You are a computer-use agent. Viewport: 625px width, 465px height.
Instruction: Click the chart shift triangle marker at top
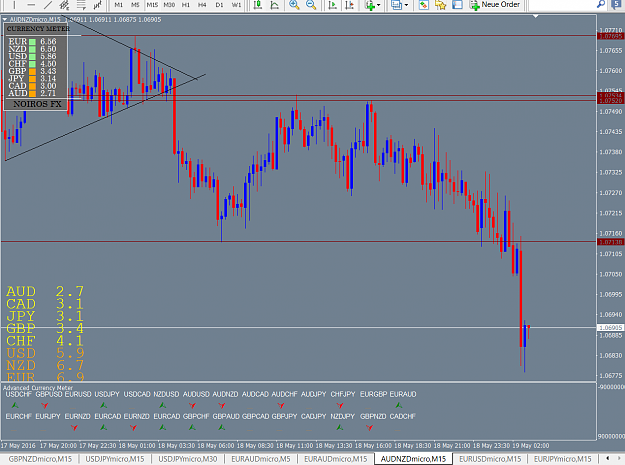click(535, 16)
